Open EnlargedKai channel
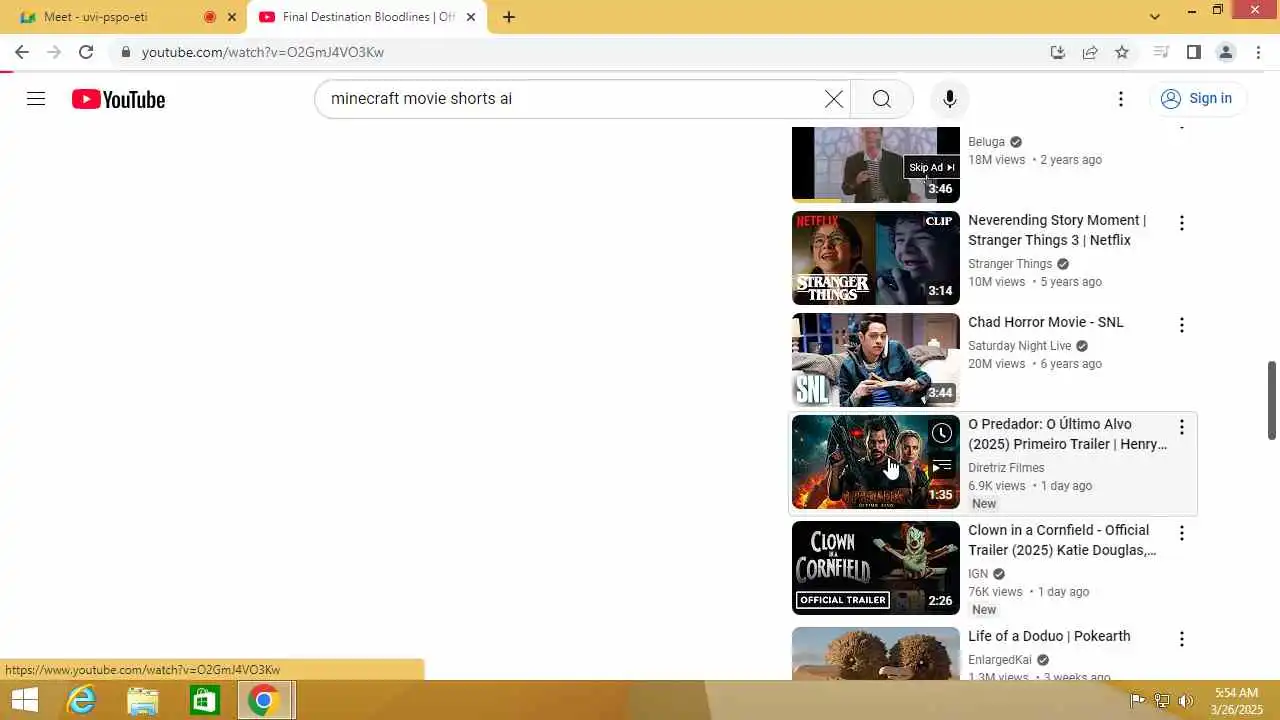Viewport: 1280px width, 720px height. click(1000, 660)
